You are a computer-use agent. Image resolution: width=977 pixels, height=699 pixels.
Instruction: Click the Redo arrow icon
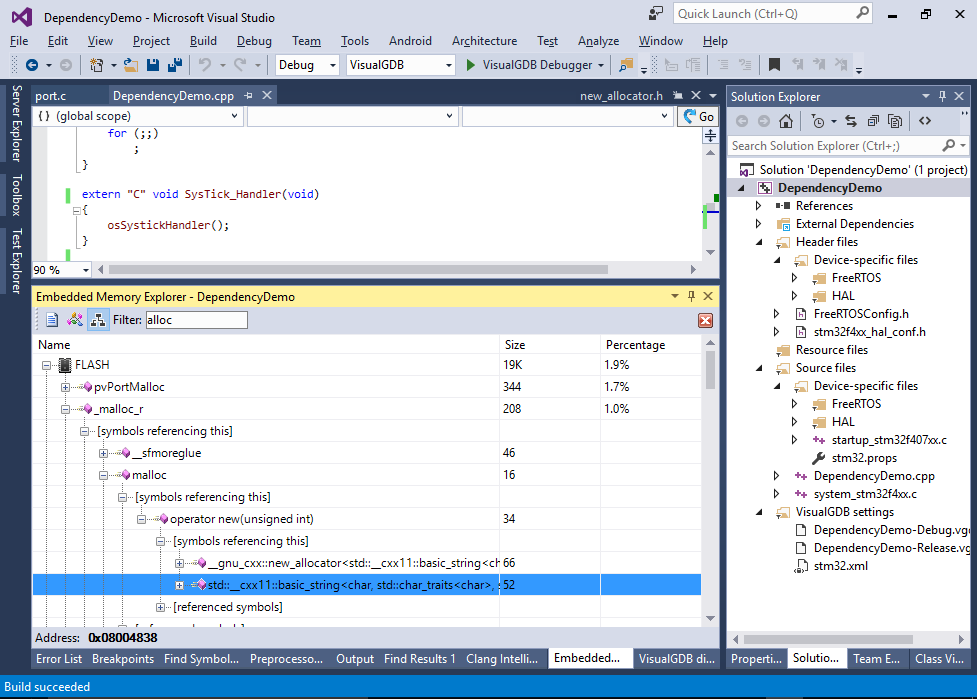pyautogui.click(x=240, y=65)
